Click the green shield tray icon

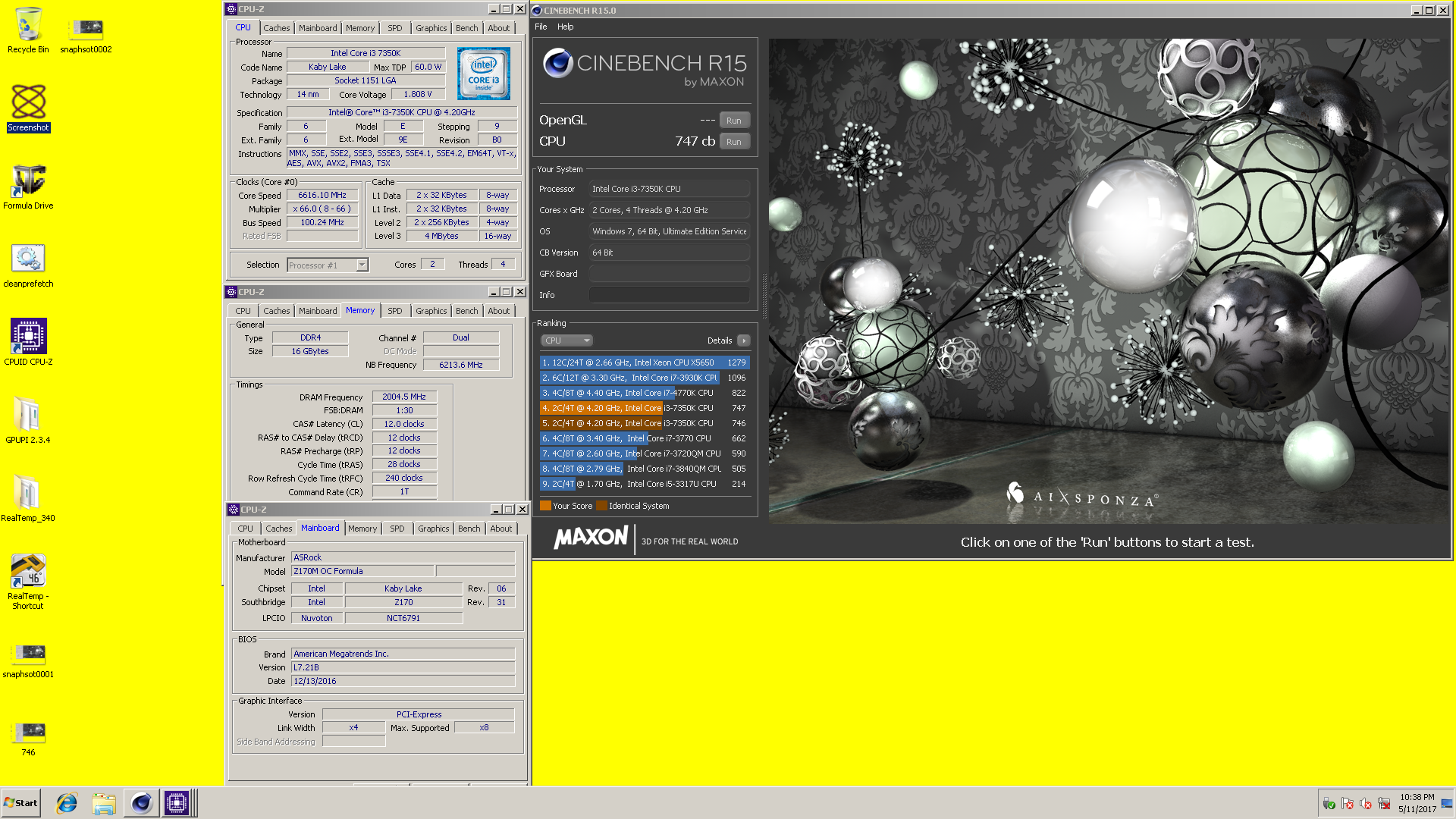[x=1329, y=804]
